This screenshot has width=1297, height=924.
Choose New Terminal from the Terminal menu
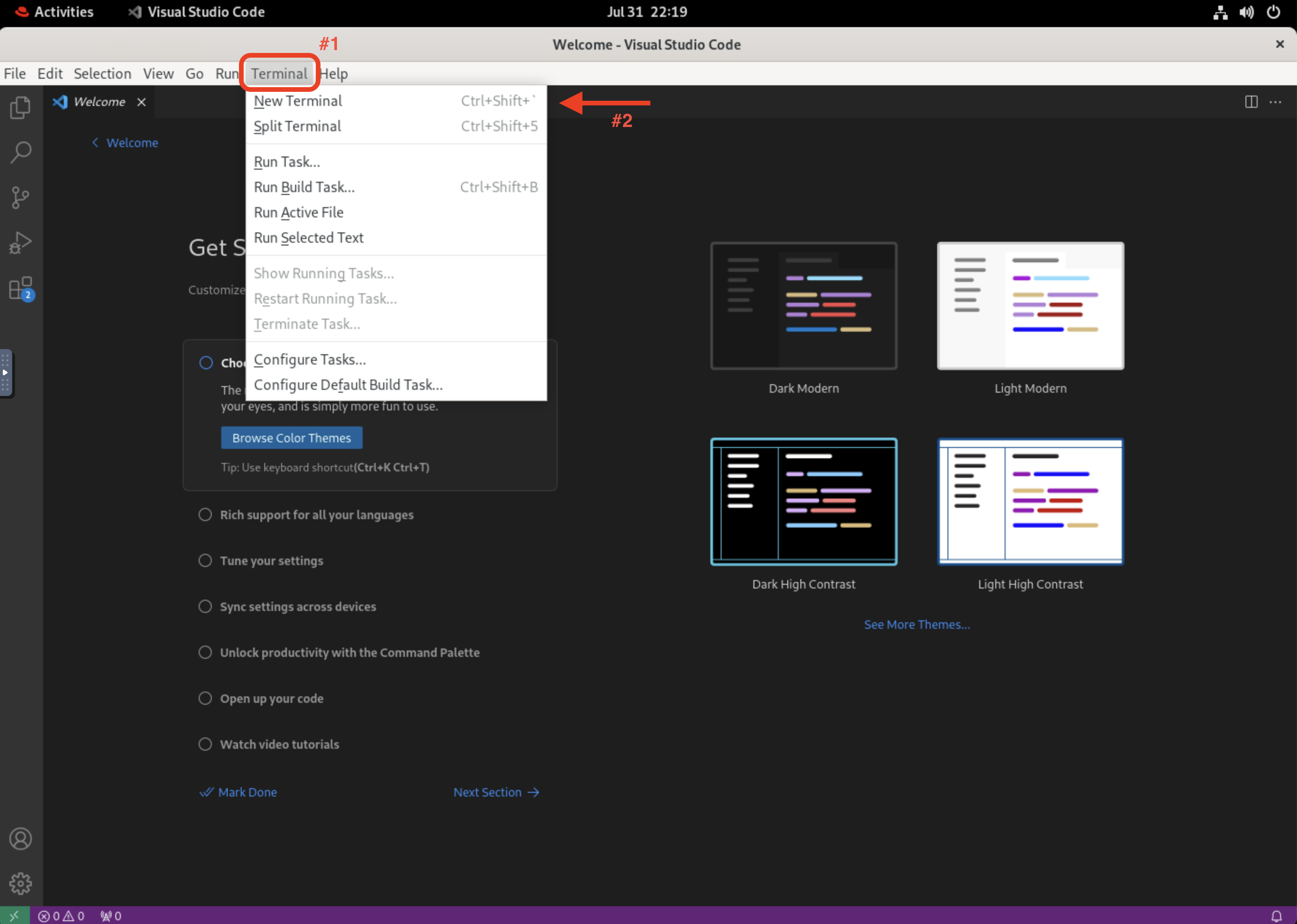[x=298, y=101]
